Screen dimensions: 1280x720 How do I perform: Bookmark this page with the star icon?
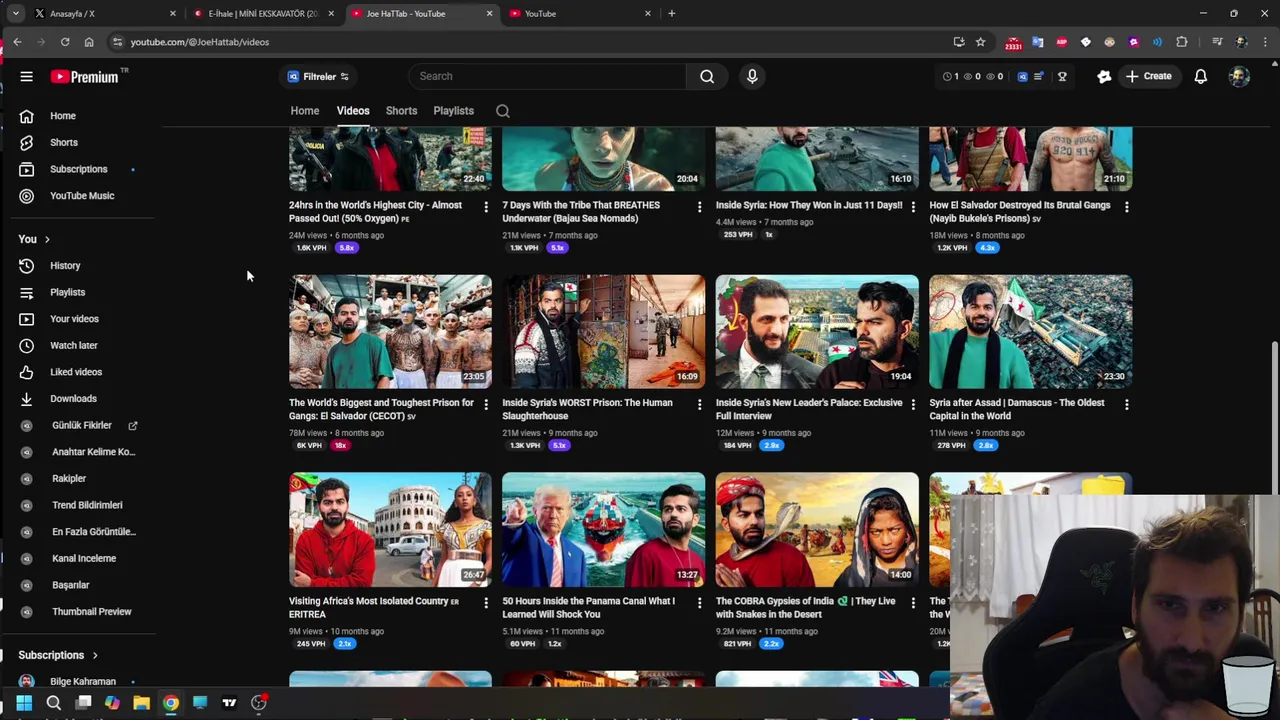[980, 42]
